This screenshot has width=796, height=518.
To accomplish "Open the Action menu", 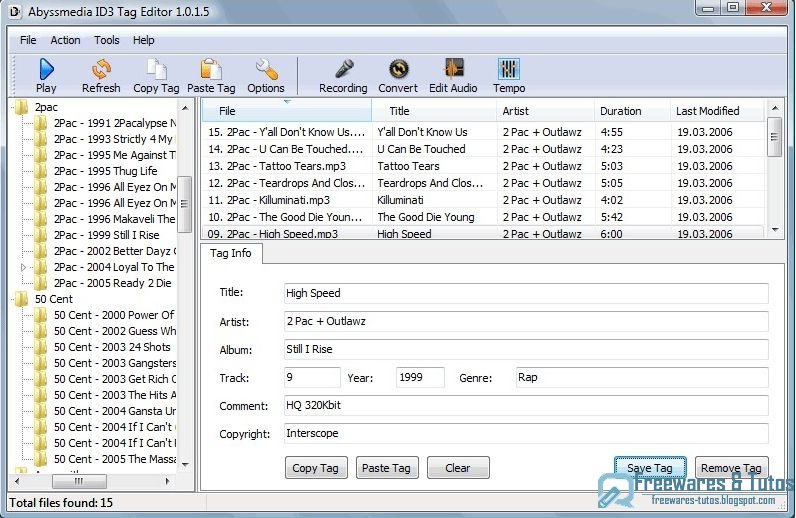I will coord(65,40).
